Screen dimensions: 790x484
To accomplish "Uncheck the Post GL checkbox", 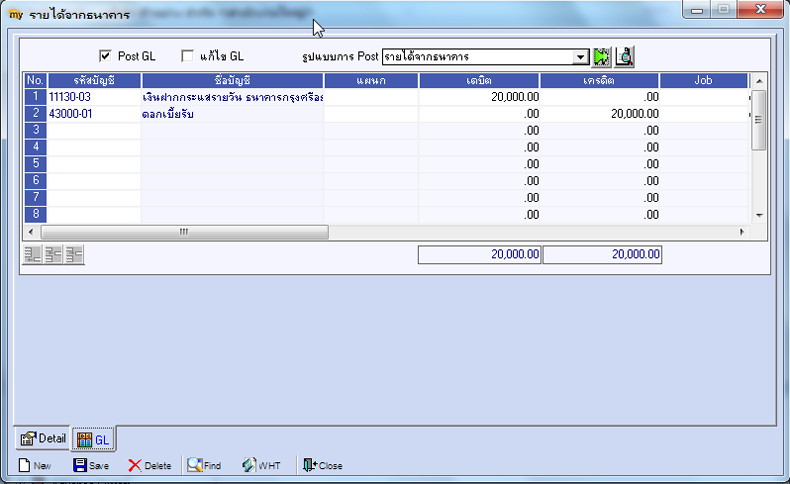I will tap(105, 56).
